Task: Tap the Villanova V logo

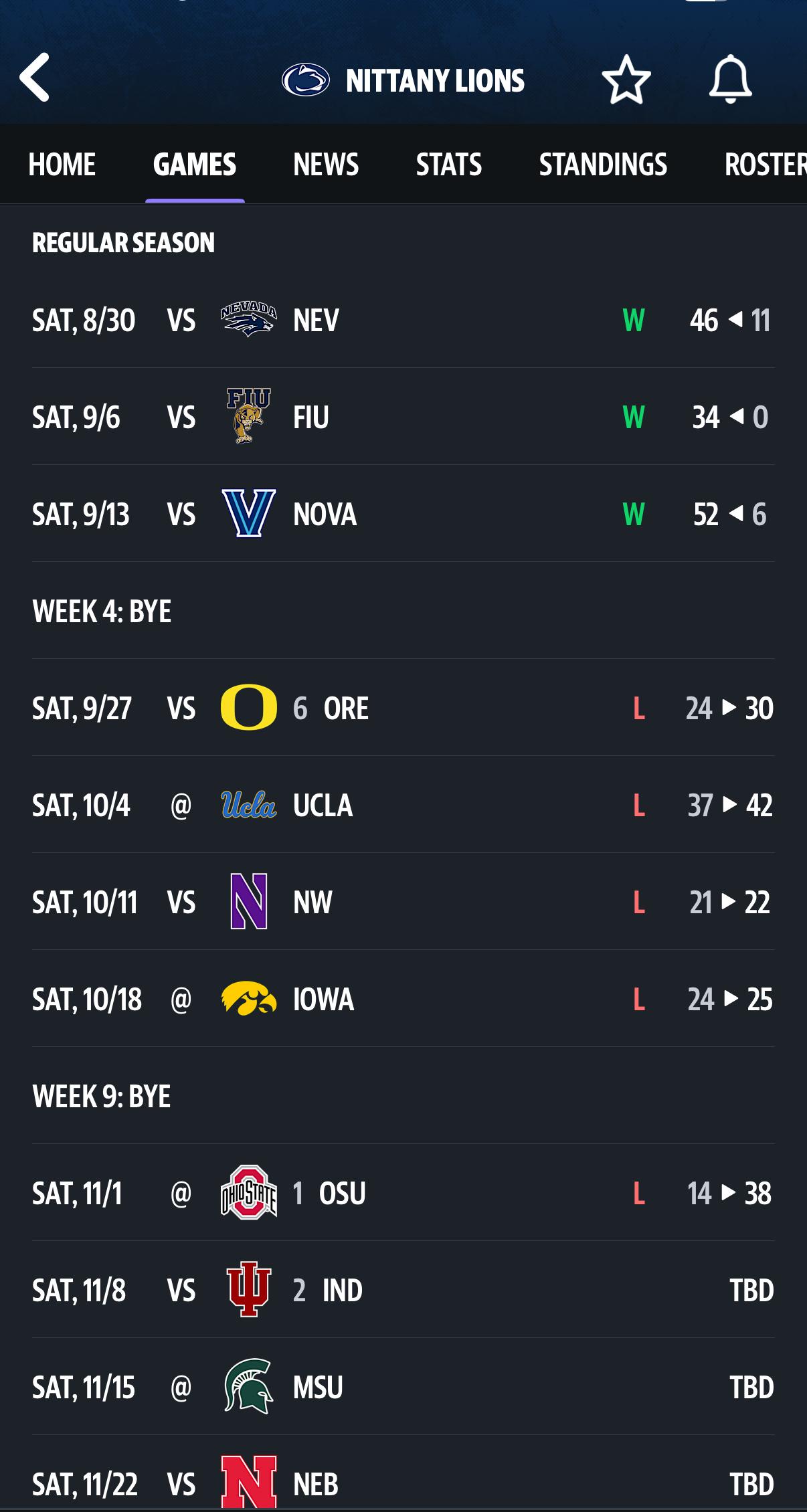Action: pyautogui.click(x=248, y=514)
